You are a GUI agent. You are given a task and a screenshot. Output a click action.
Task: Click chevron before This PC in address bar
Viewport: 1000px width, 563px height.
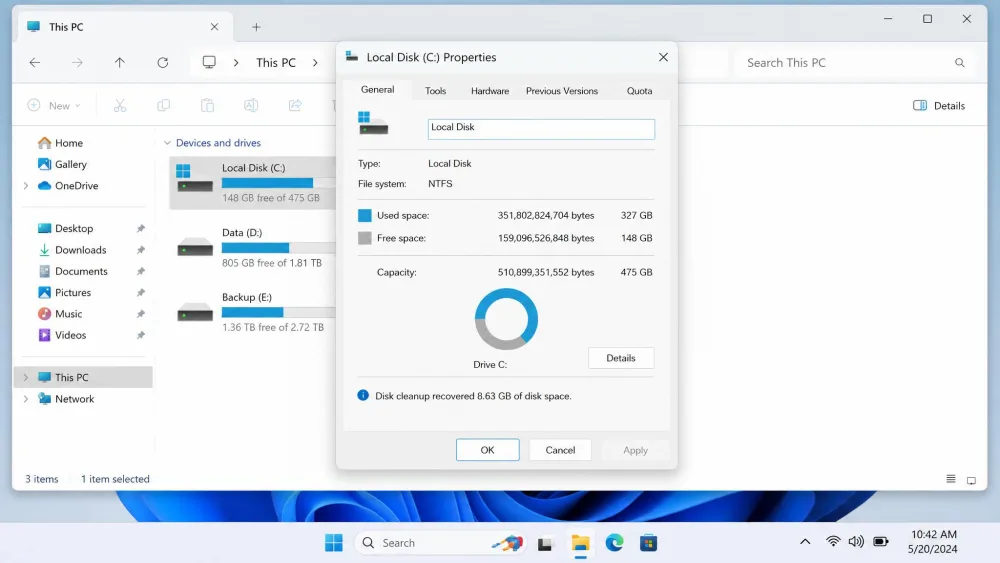point(236,62)
